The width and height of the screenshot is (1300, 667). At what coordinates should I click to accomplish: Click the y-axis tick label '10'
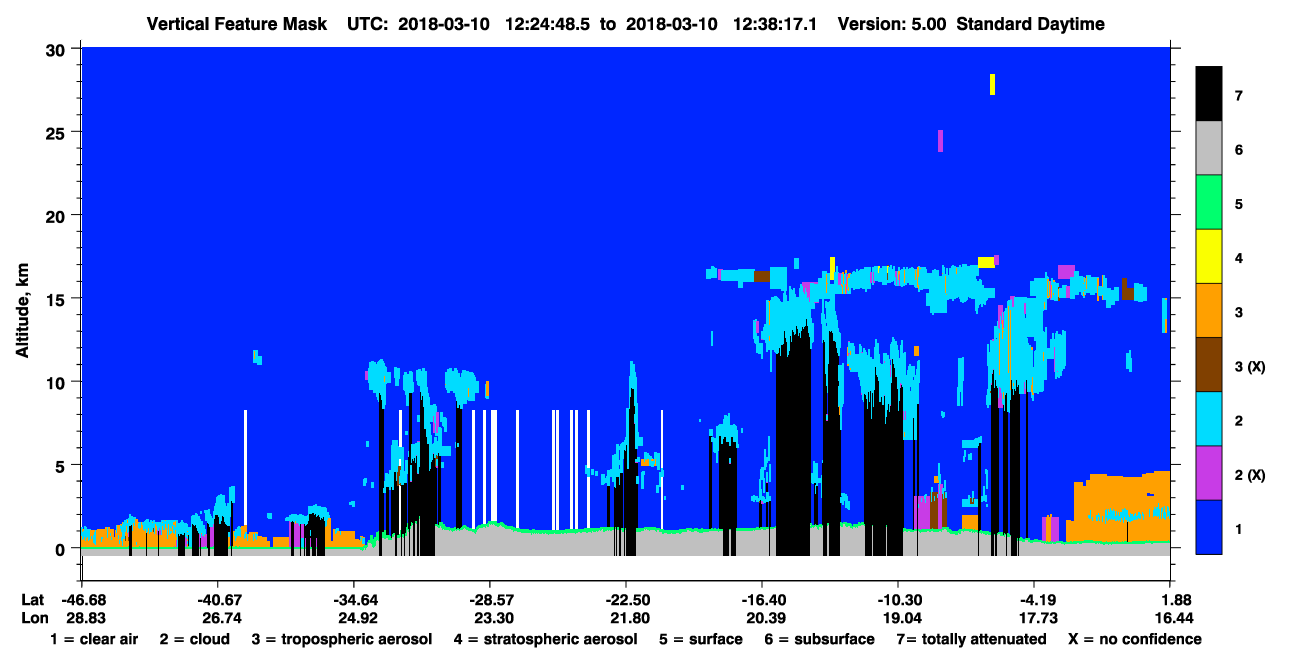58,382
